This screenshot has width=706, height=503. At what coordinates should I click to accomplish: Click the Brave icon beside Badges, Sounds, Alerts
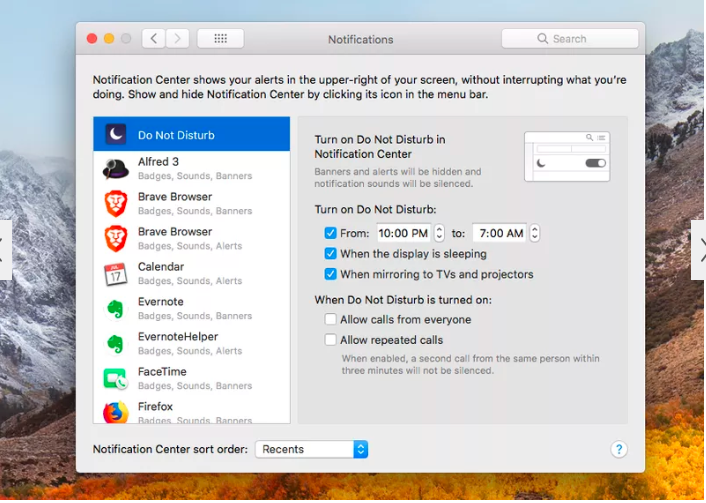point(116,238)
